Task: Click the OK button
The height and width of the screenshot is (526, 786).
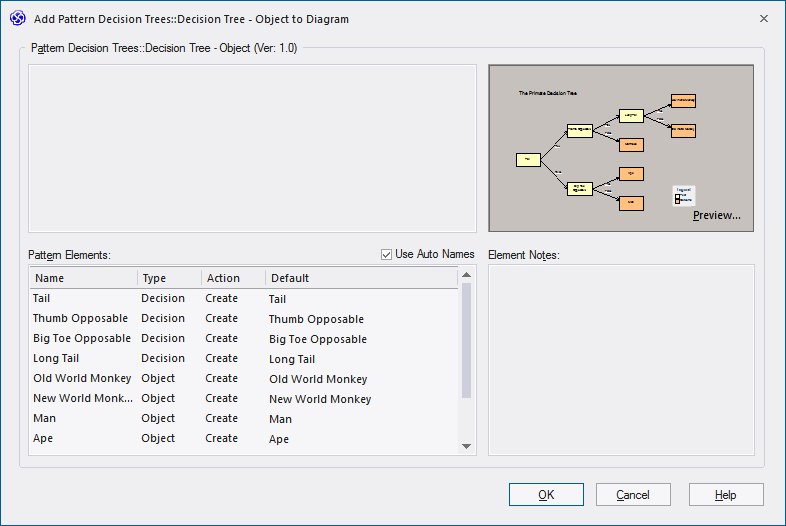Action: 546,495
